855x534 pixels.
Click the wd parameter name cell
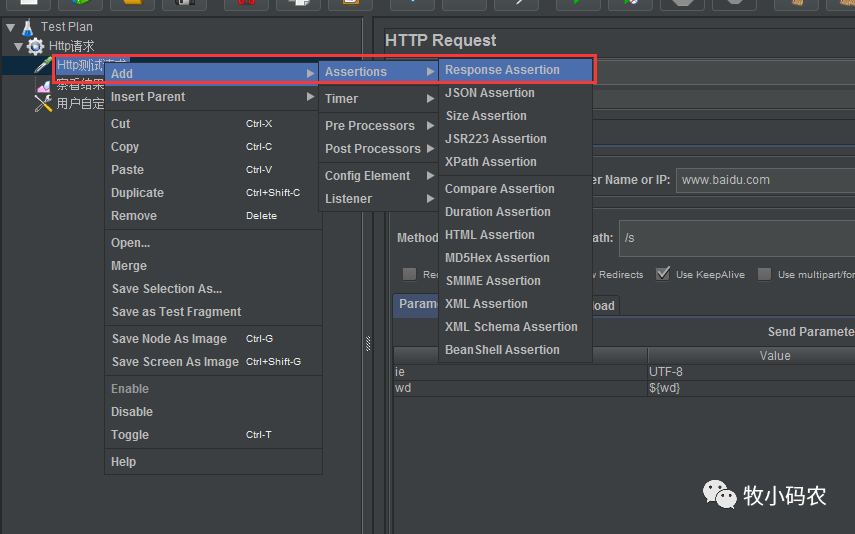coord(520,388)
